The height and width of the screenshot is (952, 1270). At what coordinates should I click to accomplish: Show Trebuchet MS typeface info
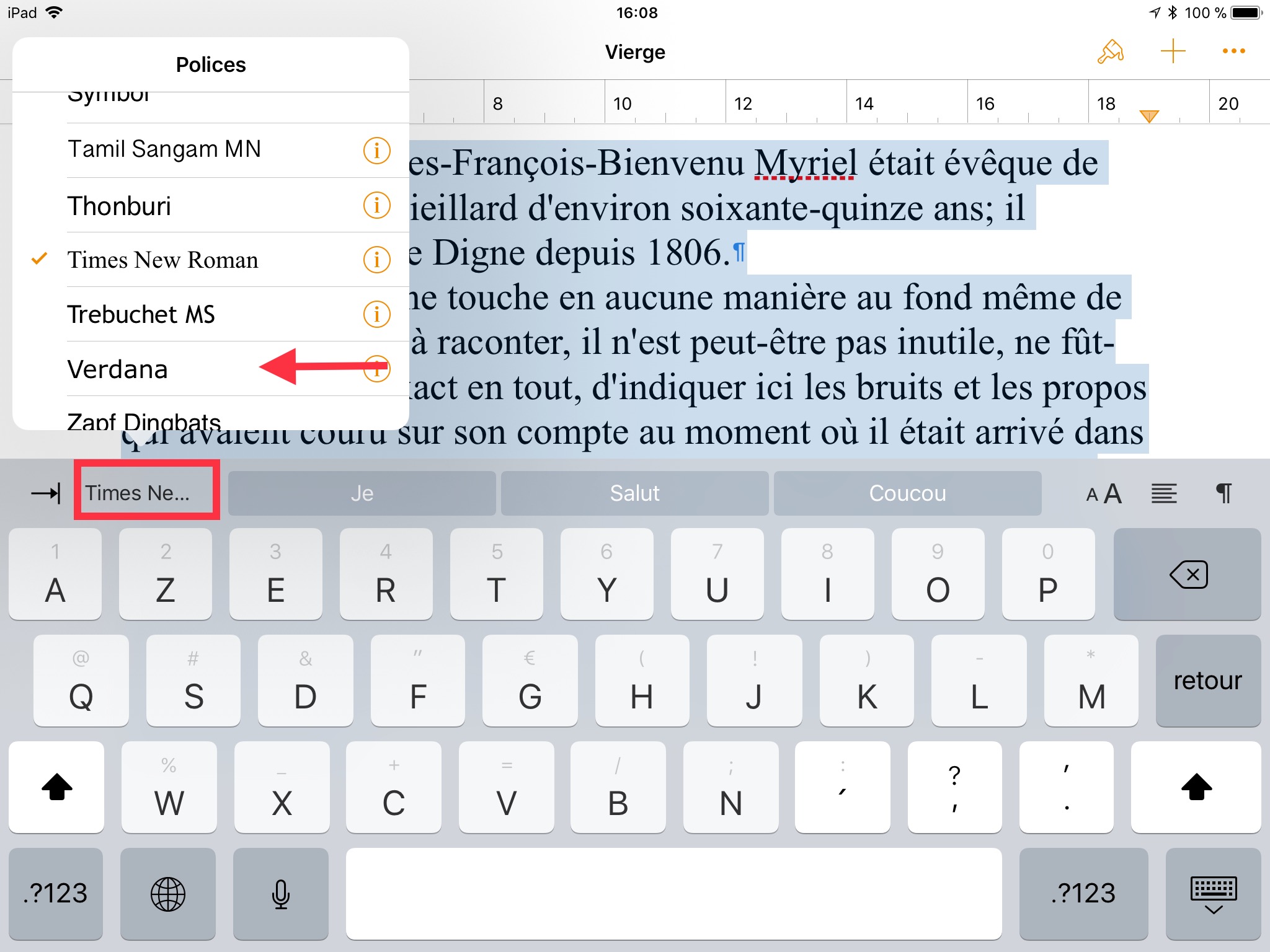point(376,314)
